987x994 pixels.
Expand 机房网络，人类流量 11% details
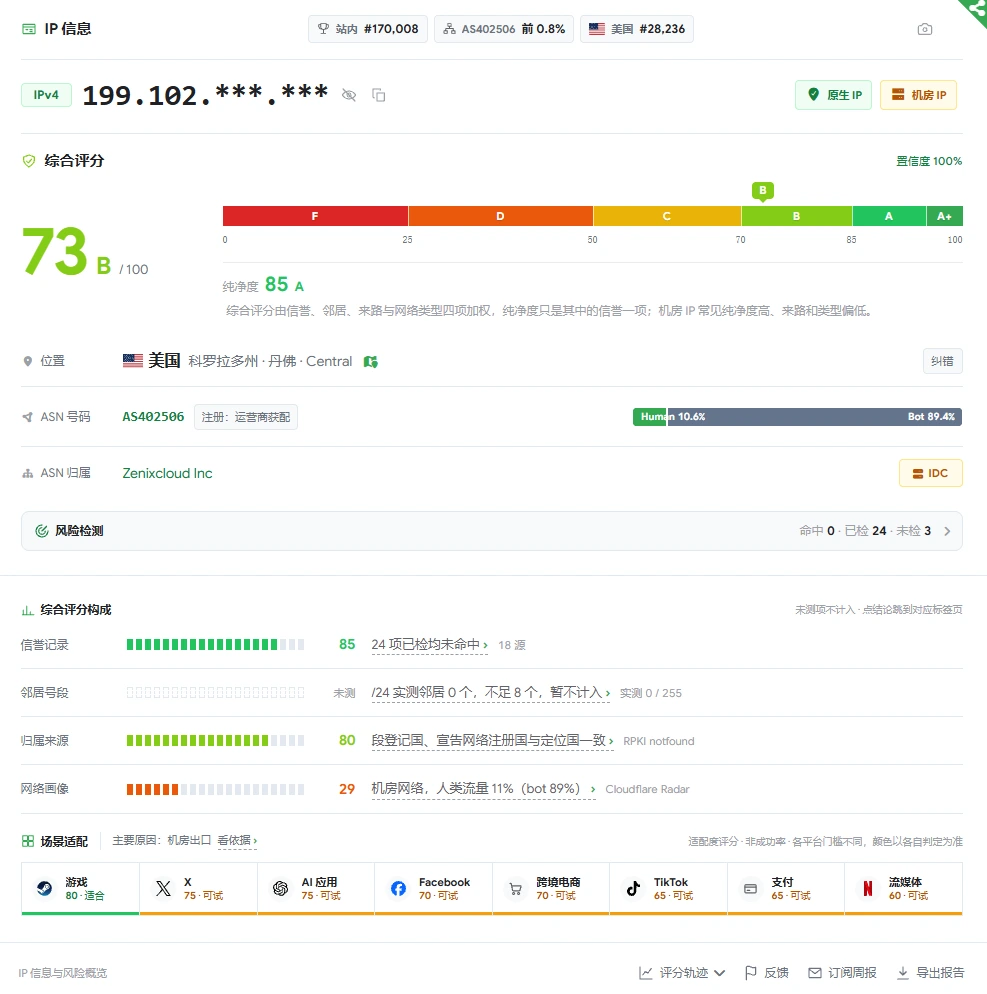[x=484, y=789]
